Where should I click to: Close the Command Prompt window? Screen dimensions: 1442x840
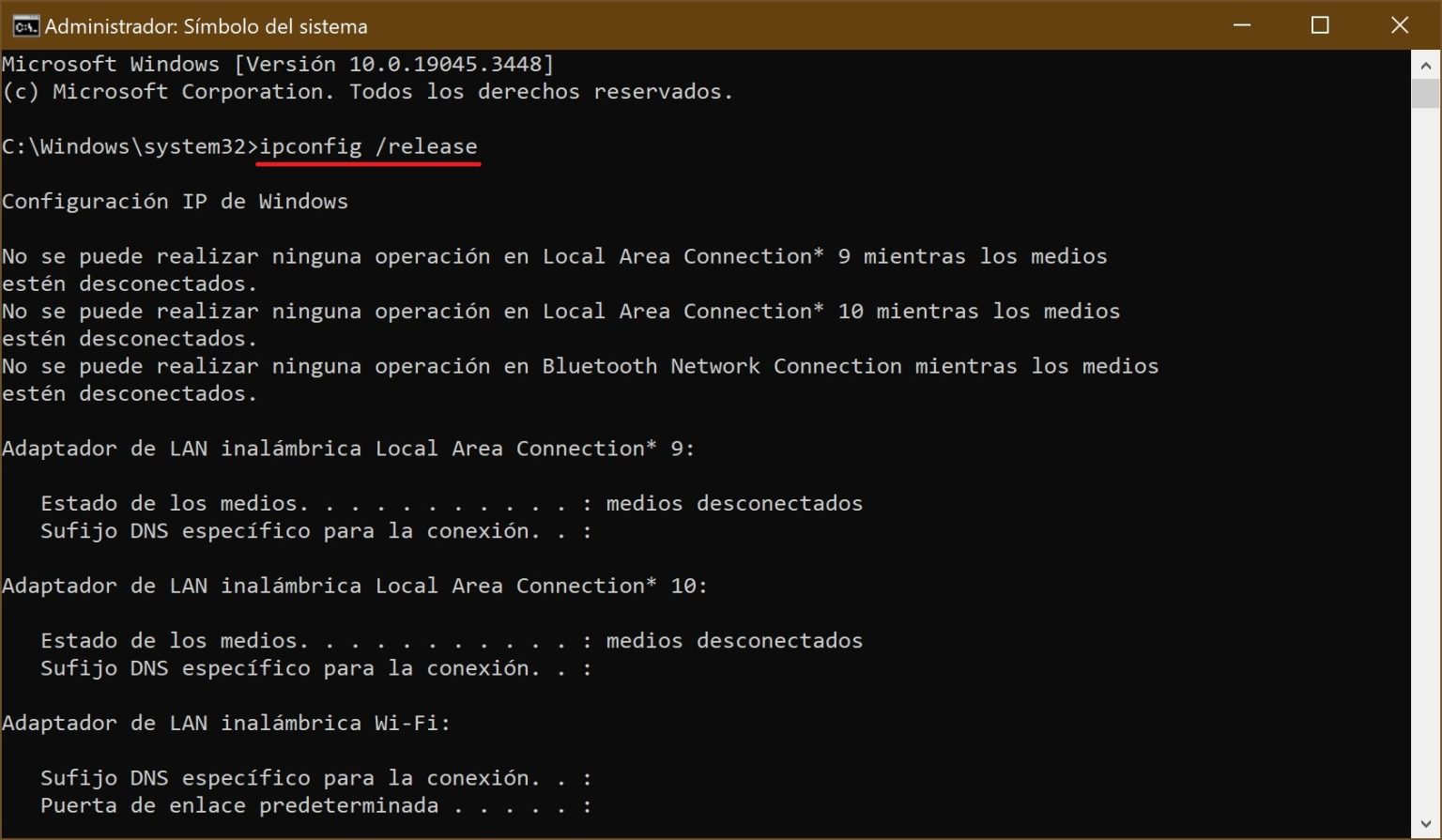[1400, 26]
